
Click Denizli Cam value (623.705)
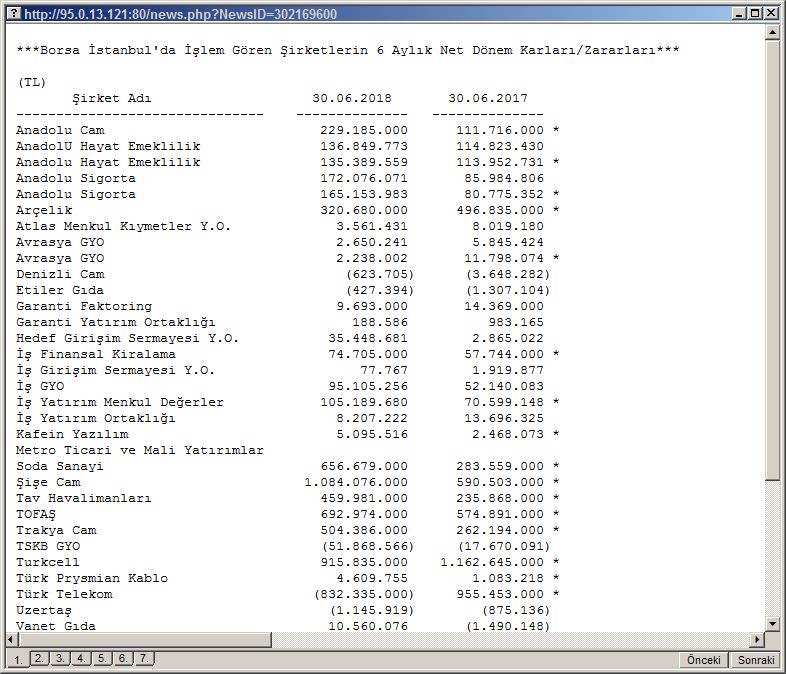pyautogui.click(x=380, y=275)
